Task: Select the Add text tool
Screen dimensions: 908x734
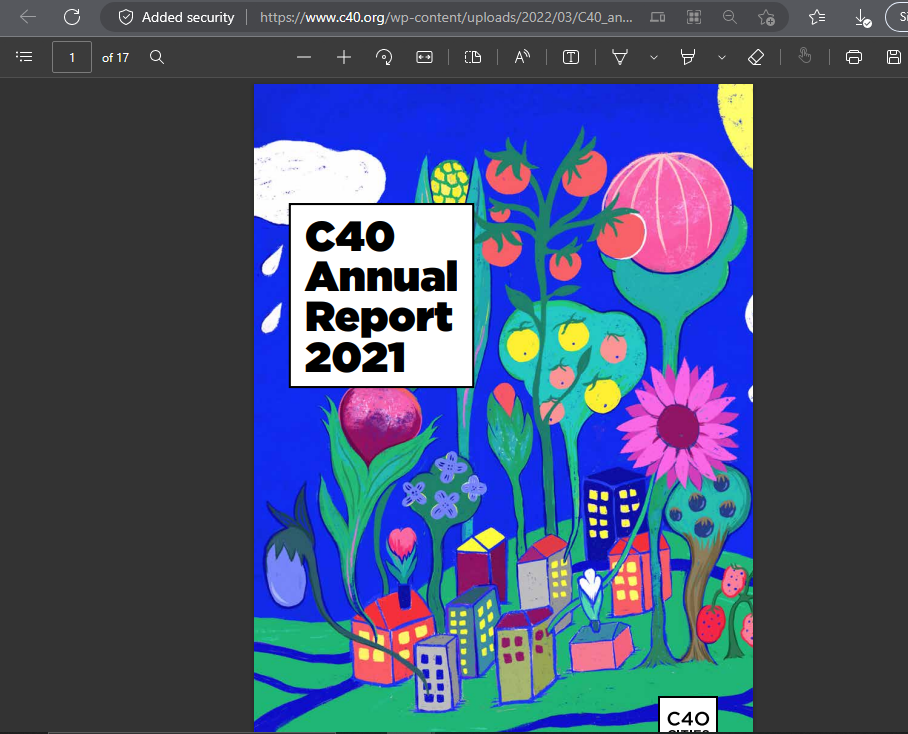Action: [x=571, y=57]
